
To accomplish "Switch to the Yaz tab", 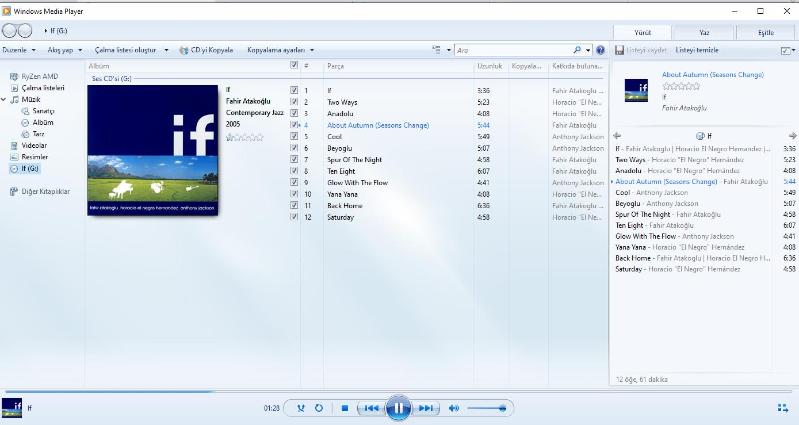I will [x=704, y=32].
